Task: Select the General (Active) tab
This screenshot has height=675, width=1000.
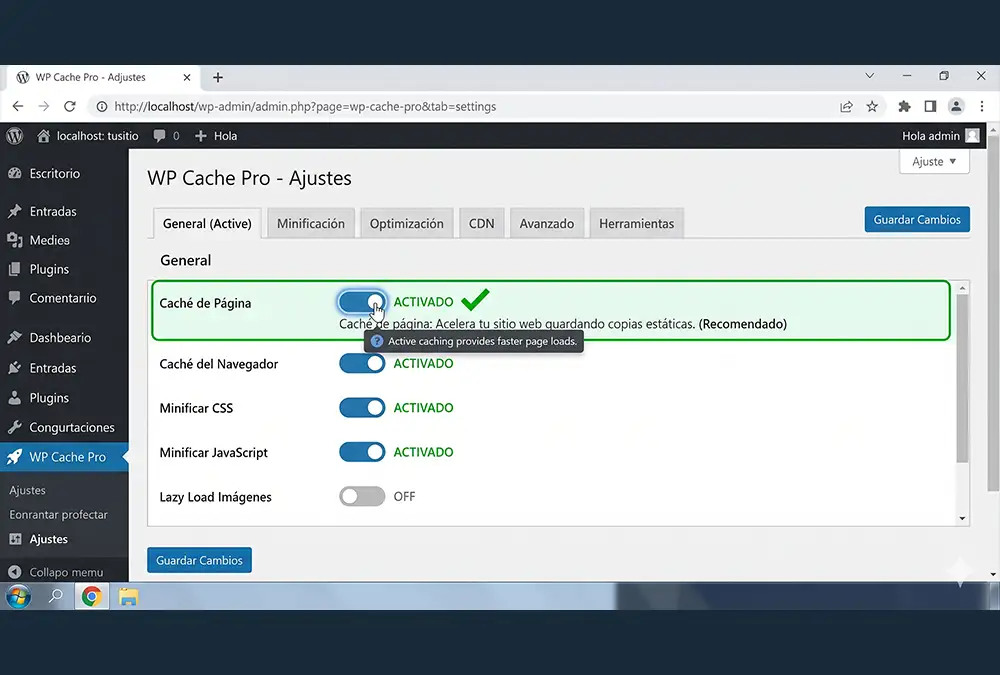Action: tap(207, 223)
